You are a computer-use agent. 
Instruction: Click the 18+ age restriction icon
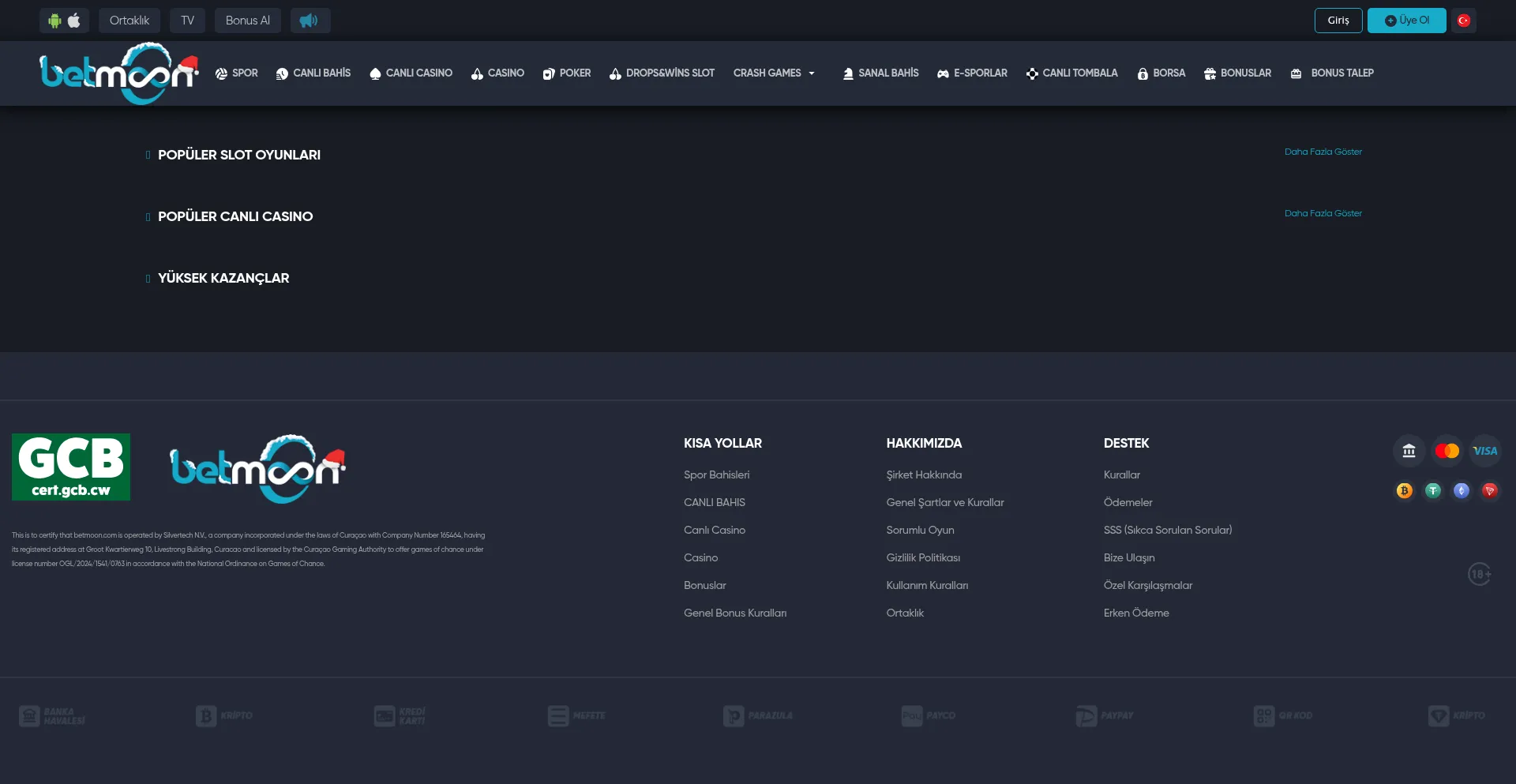(x=1479, y=574)
